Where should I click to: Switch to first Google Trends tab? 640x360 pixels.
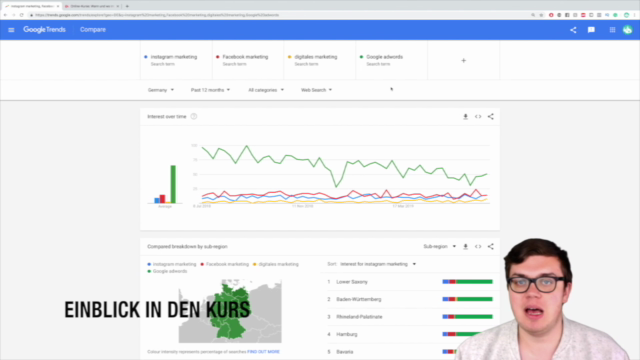pos(31,6)
